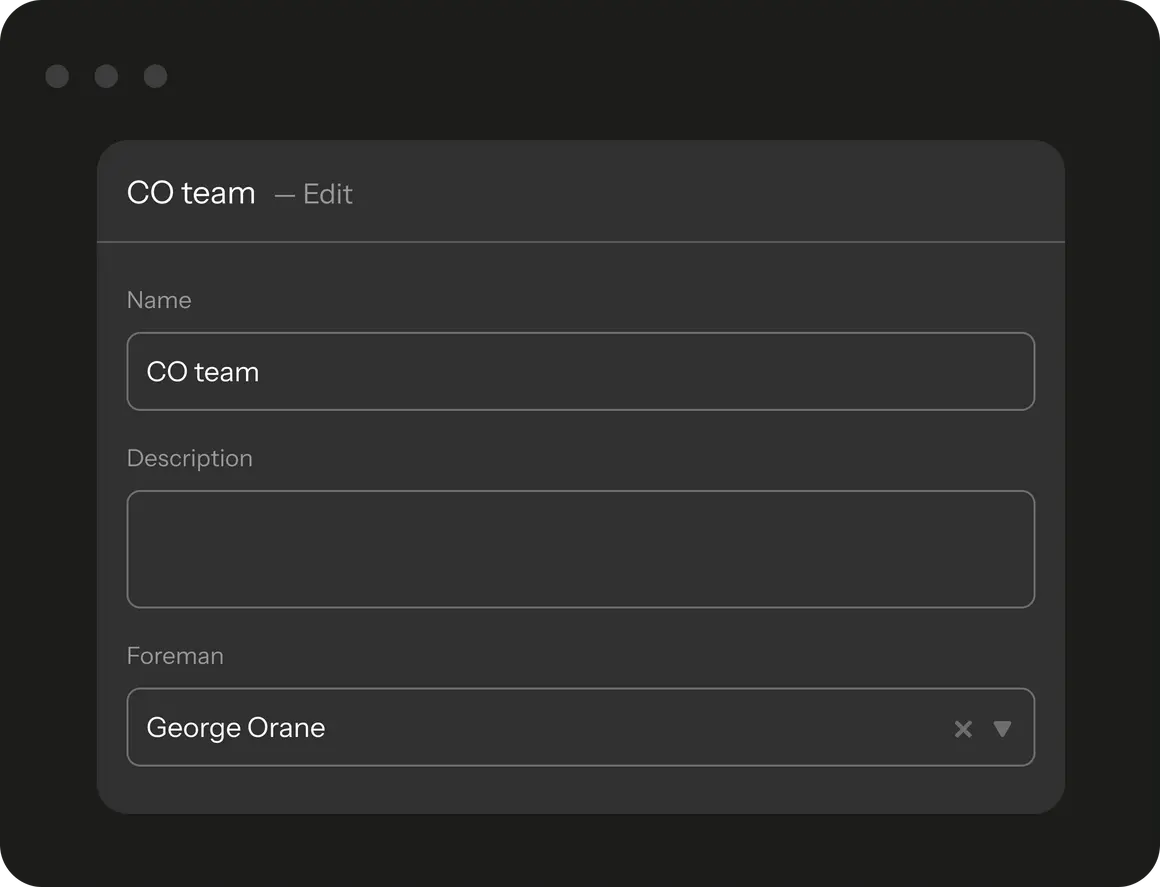Click the dark background below the dialog panel
1160x887 pixels.
[x=580, y=850]
